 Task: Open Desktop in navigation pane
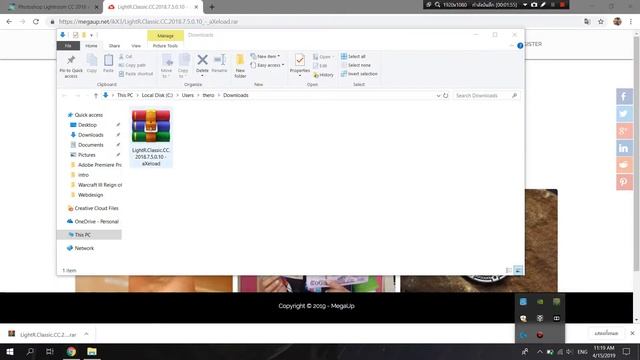87,125
